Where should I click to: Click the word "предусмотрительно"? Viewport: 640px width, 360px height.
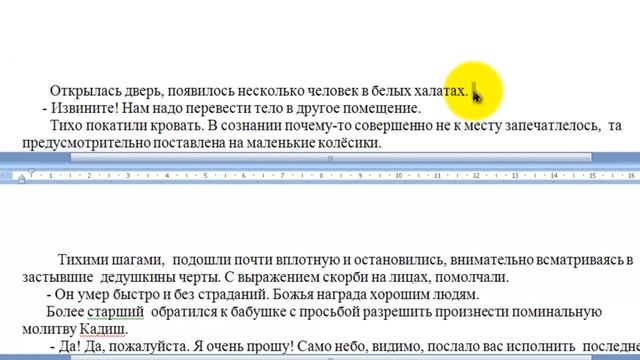click(87, 143)
